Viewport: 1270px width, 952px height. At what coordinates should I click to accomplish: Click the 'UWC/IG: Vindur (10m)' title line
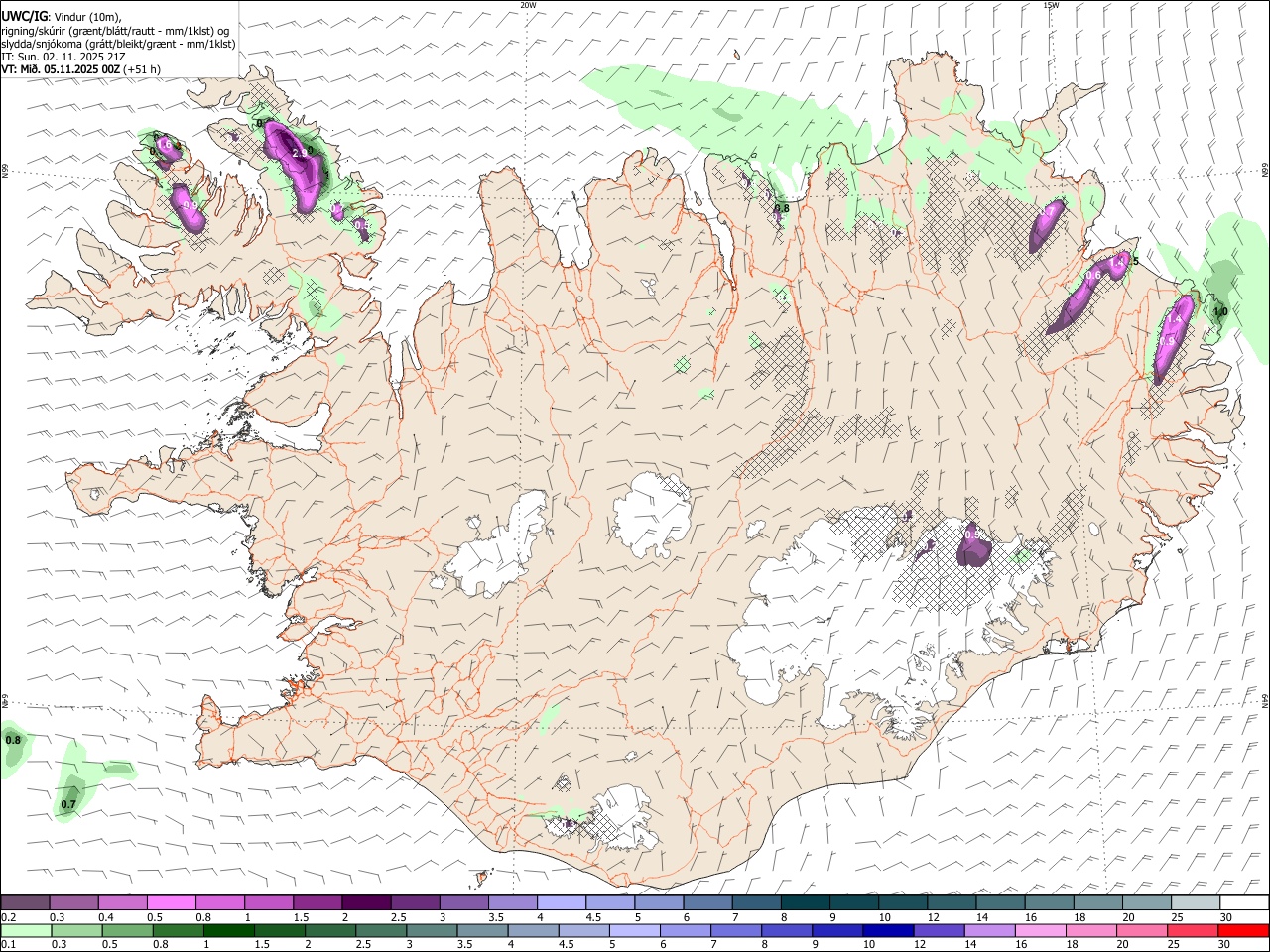pyautogui.click(x=61, y=16)
